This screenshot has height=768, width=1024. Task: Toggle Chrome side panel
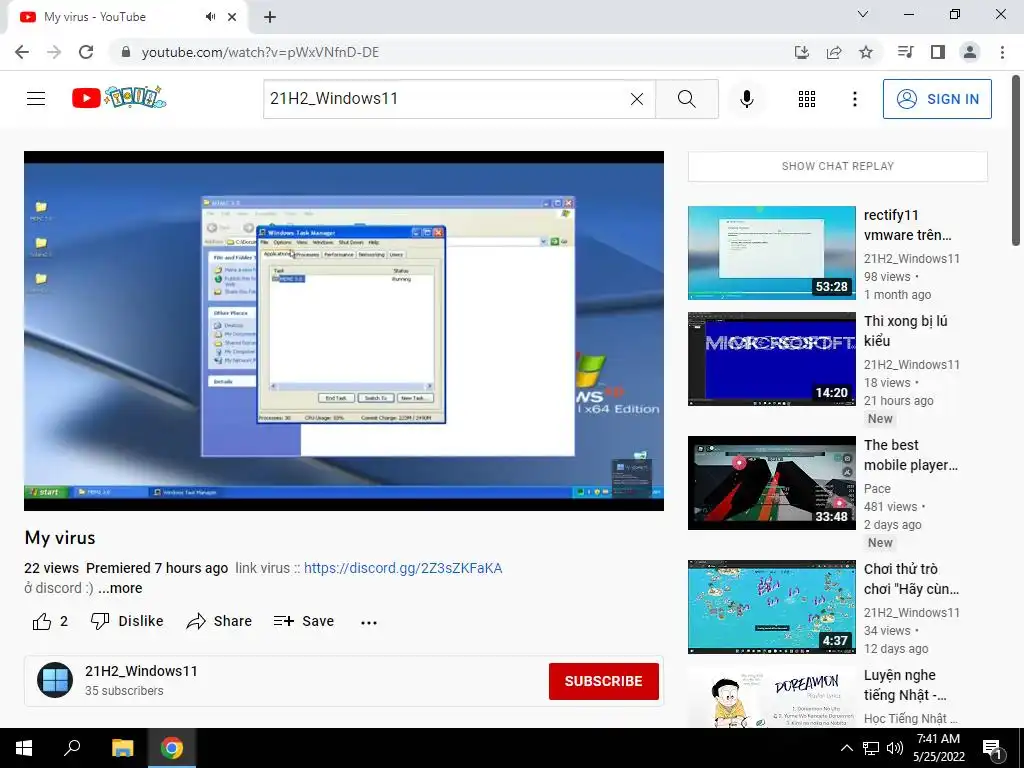938,52
